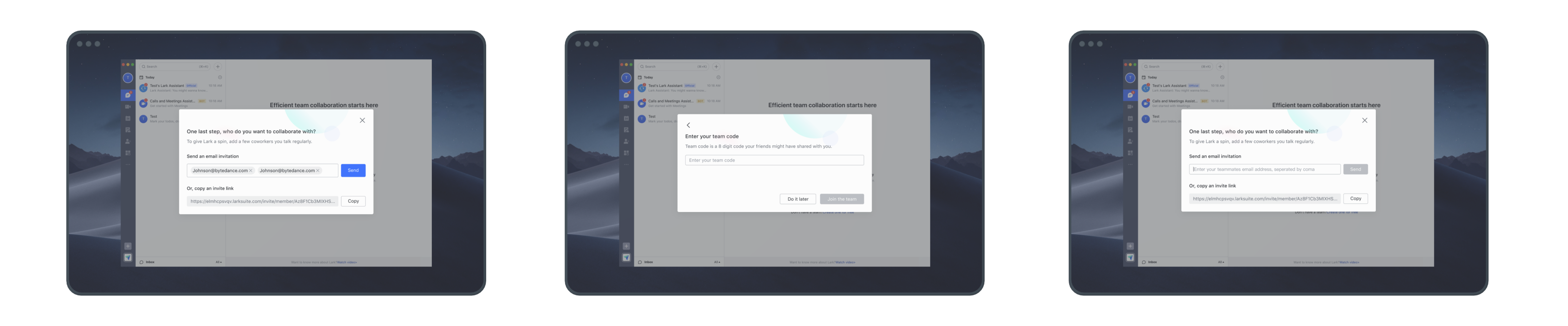Screen dimensions: 1568x326
Task: Open the Messenger sidebar icon in right mockup
Action: pos(1130,95)
